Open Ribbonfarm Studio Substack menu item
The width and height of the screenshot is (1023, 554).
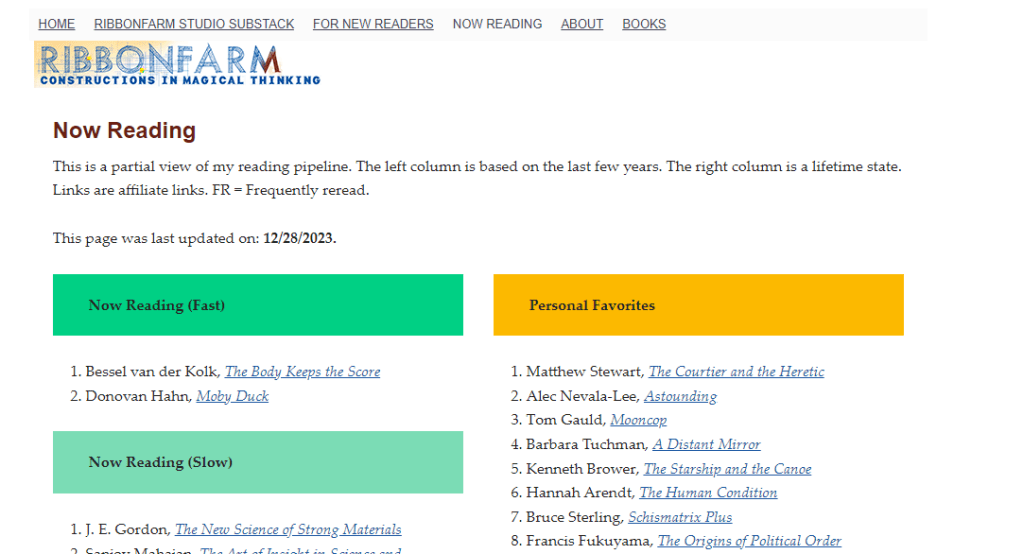click(194, 24)
